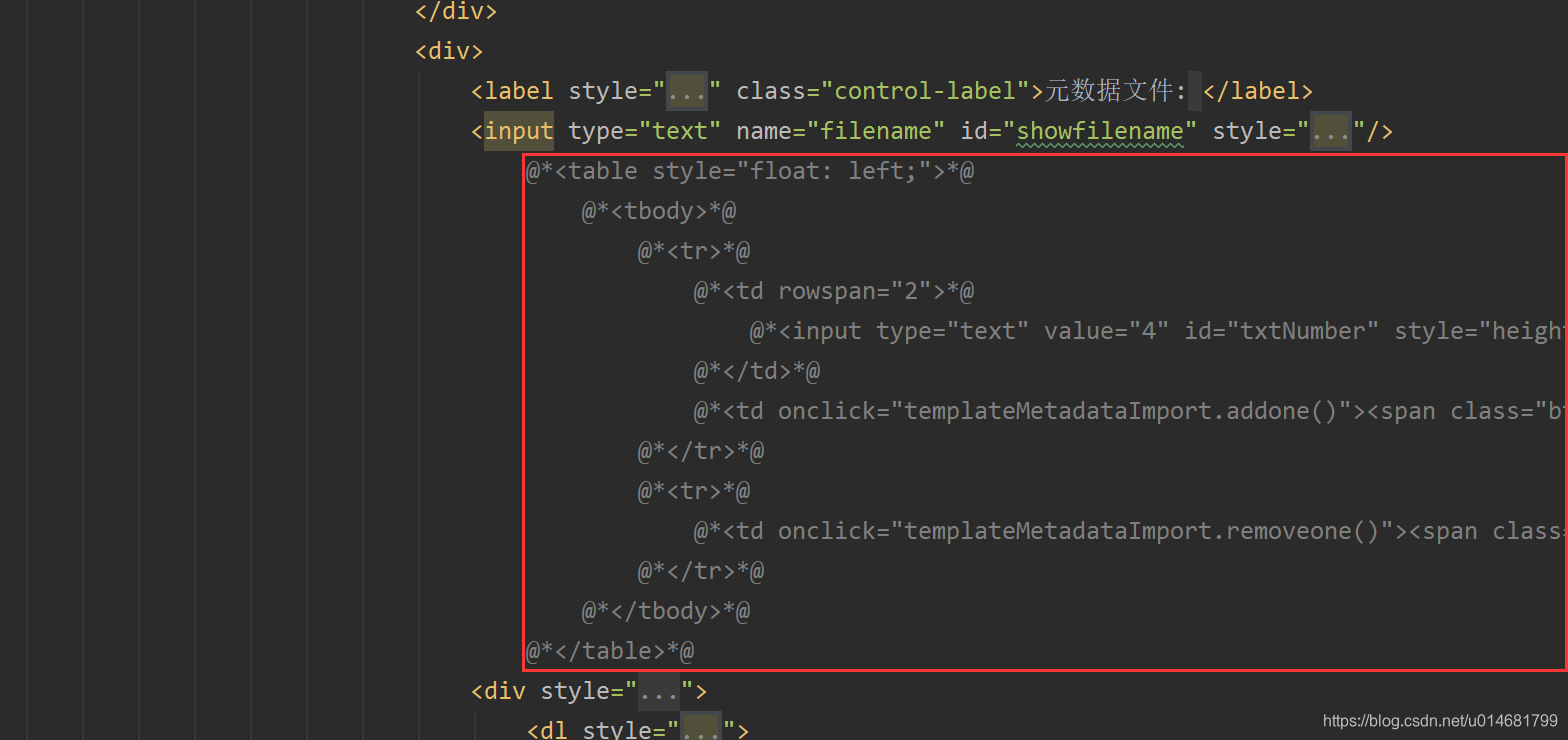Click the commented </table> closing line
This screenshot has width=1568, height=740.
coord(611,651)
